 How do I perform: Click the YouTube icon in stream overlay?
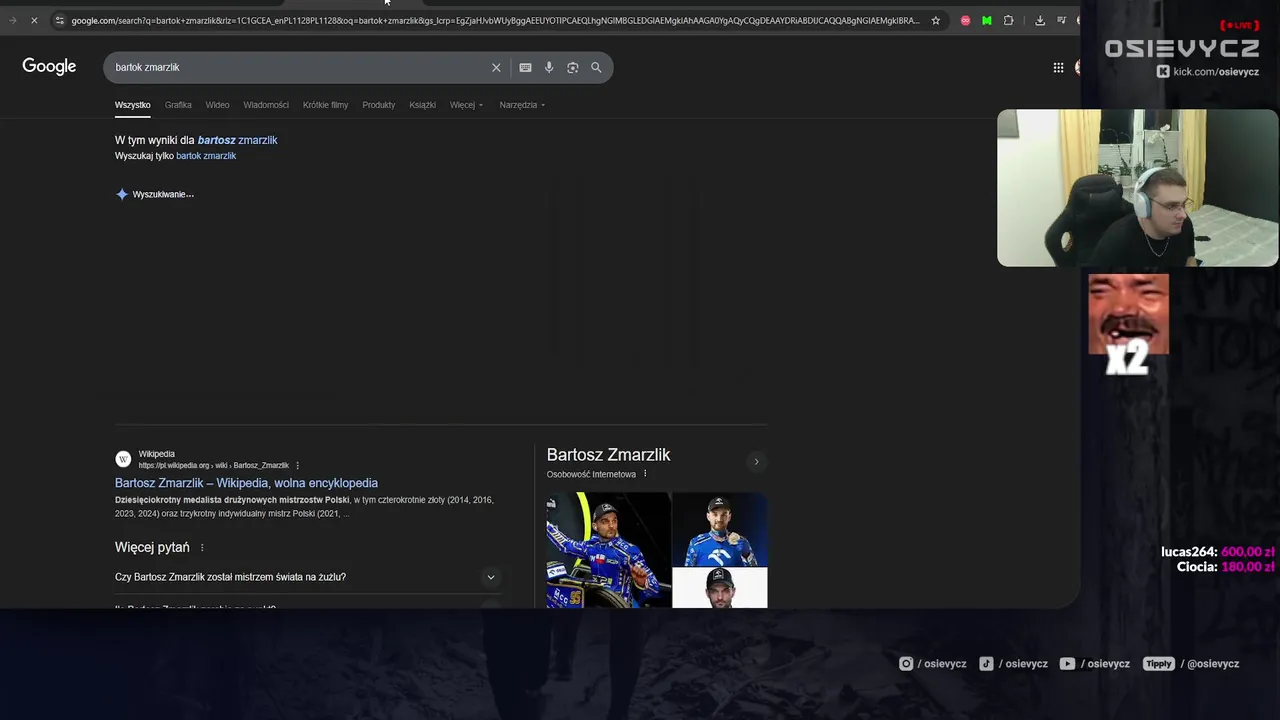click(x=1068, y=663)
